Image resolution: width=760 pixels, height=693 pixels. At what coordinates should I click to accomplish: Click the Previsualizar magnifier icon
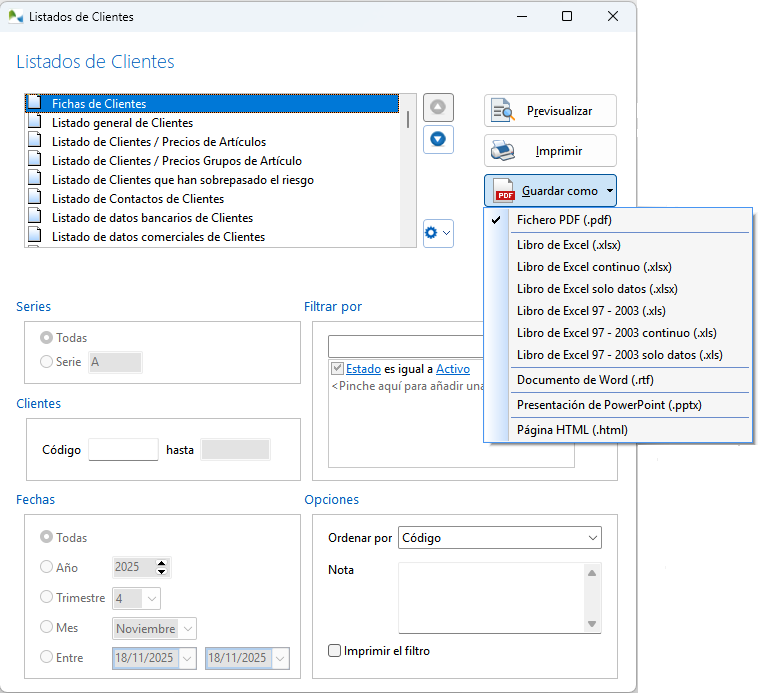(x=506, y=111)
